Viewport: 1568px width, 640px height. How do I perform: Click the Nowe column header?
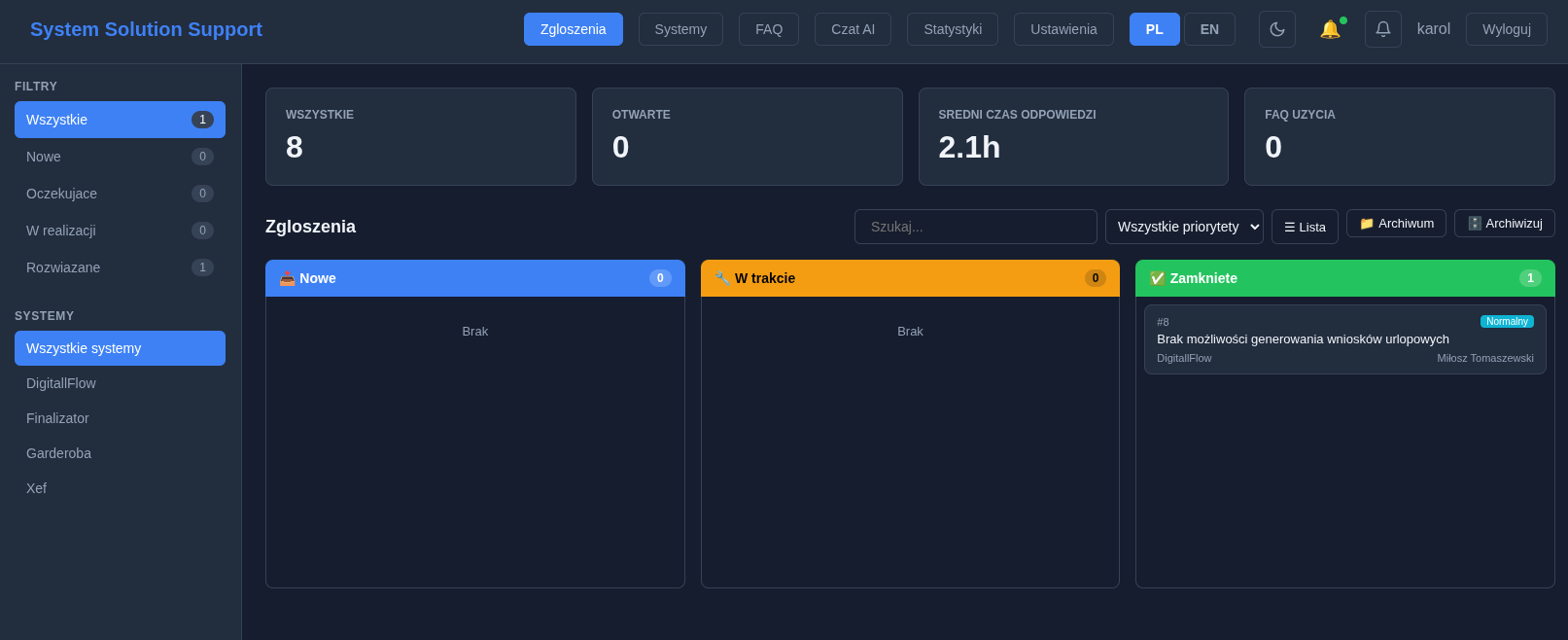(474, 278)
